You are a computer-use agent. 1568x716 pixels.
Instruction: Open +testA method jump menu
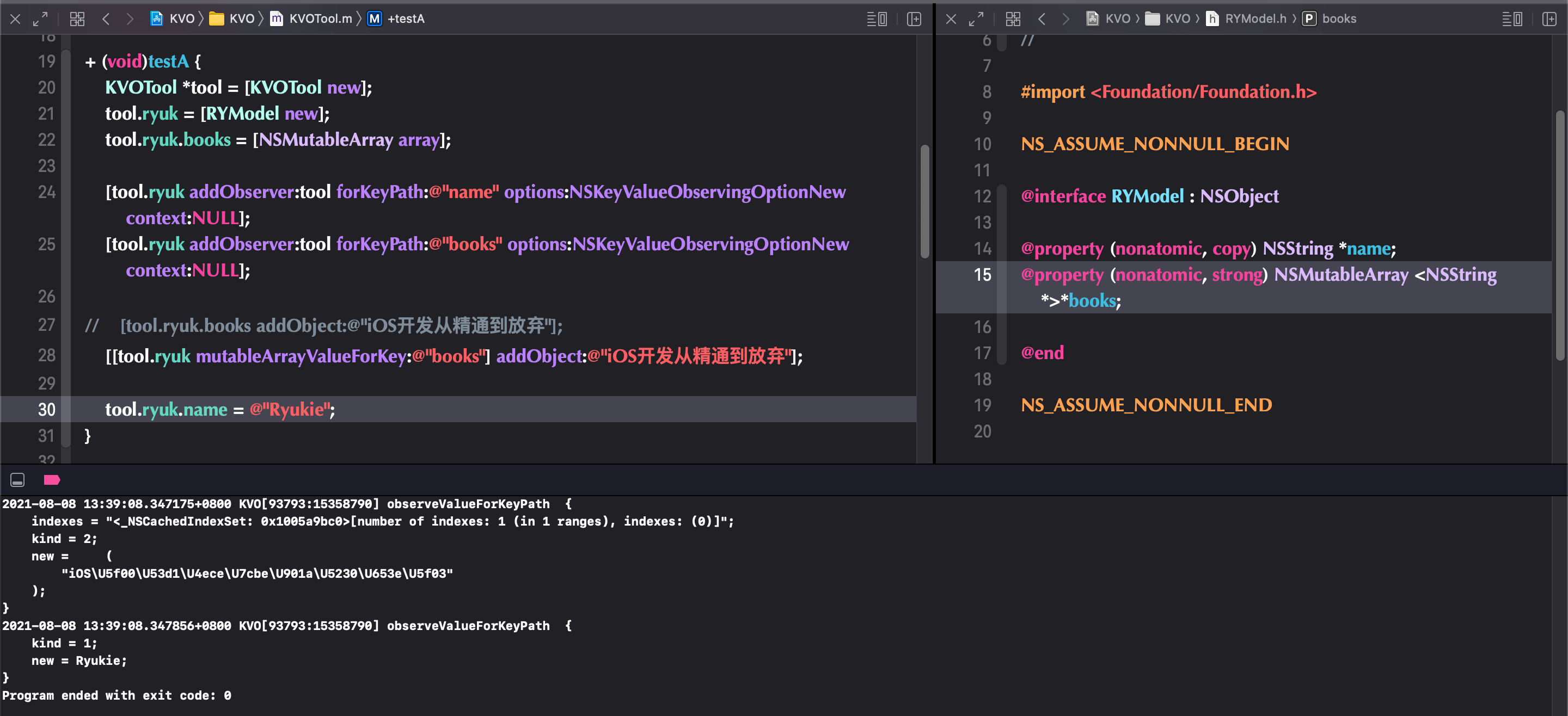click(396, 19)
